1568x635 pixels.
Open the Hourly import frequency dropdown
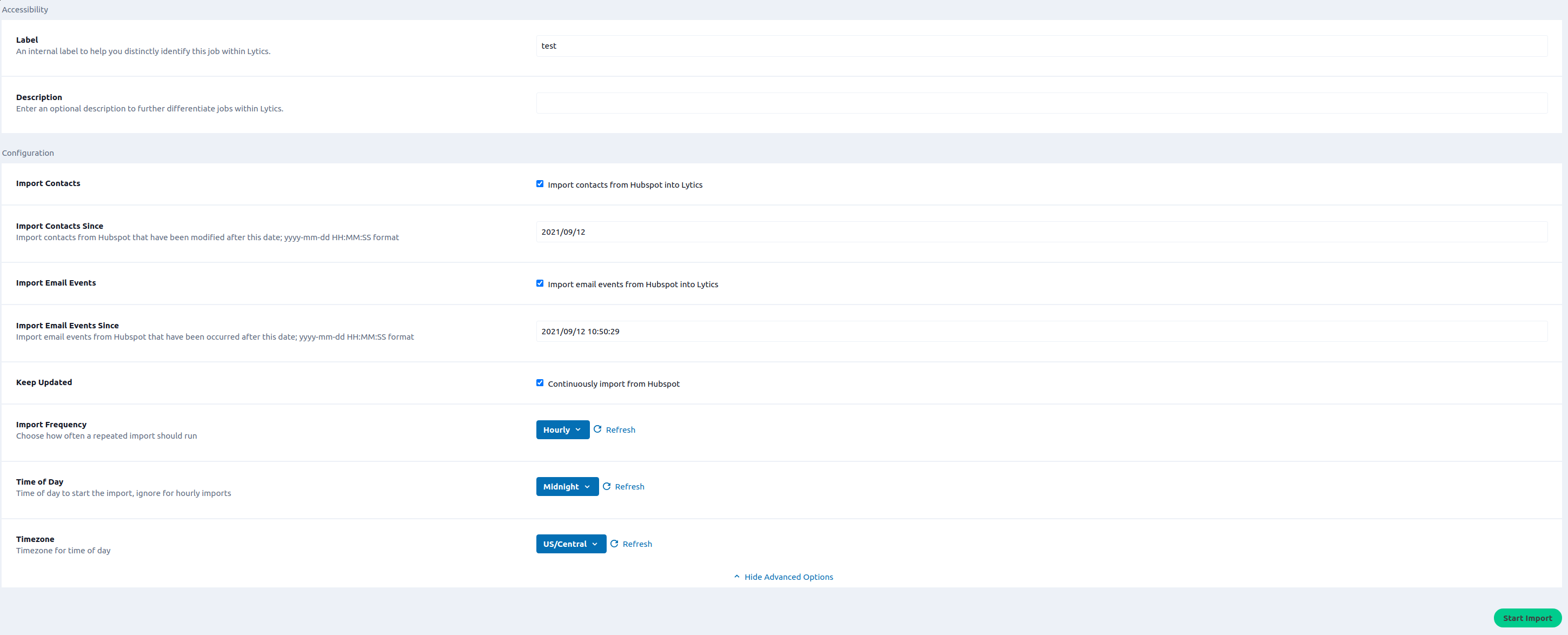(x=562, y=430)
